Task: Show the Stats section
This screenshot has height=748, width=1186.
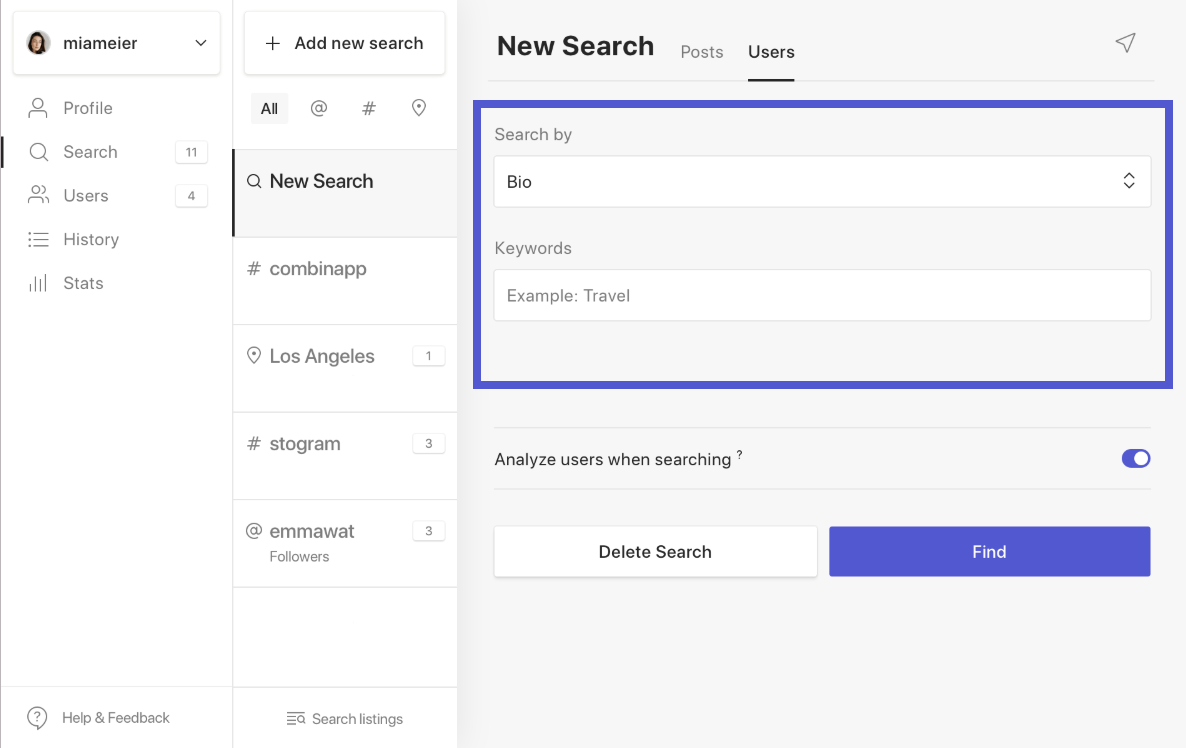Action: point(83,284)
